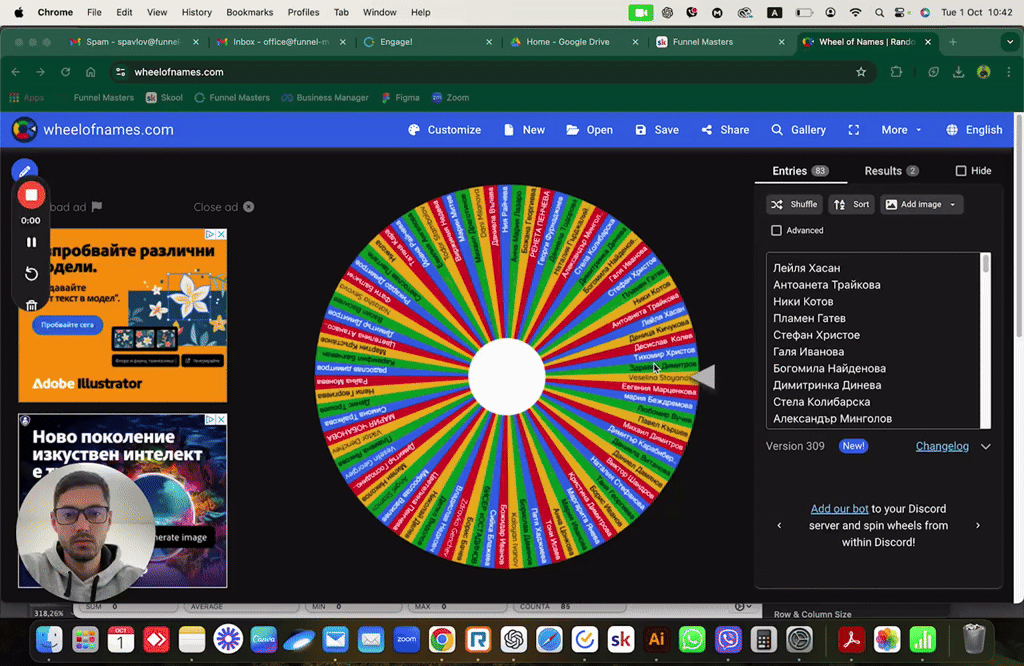Shuffle the entries
Screen dimensions: 1024x666
793,204
